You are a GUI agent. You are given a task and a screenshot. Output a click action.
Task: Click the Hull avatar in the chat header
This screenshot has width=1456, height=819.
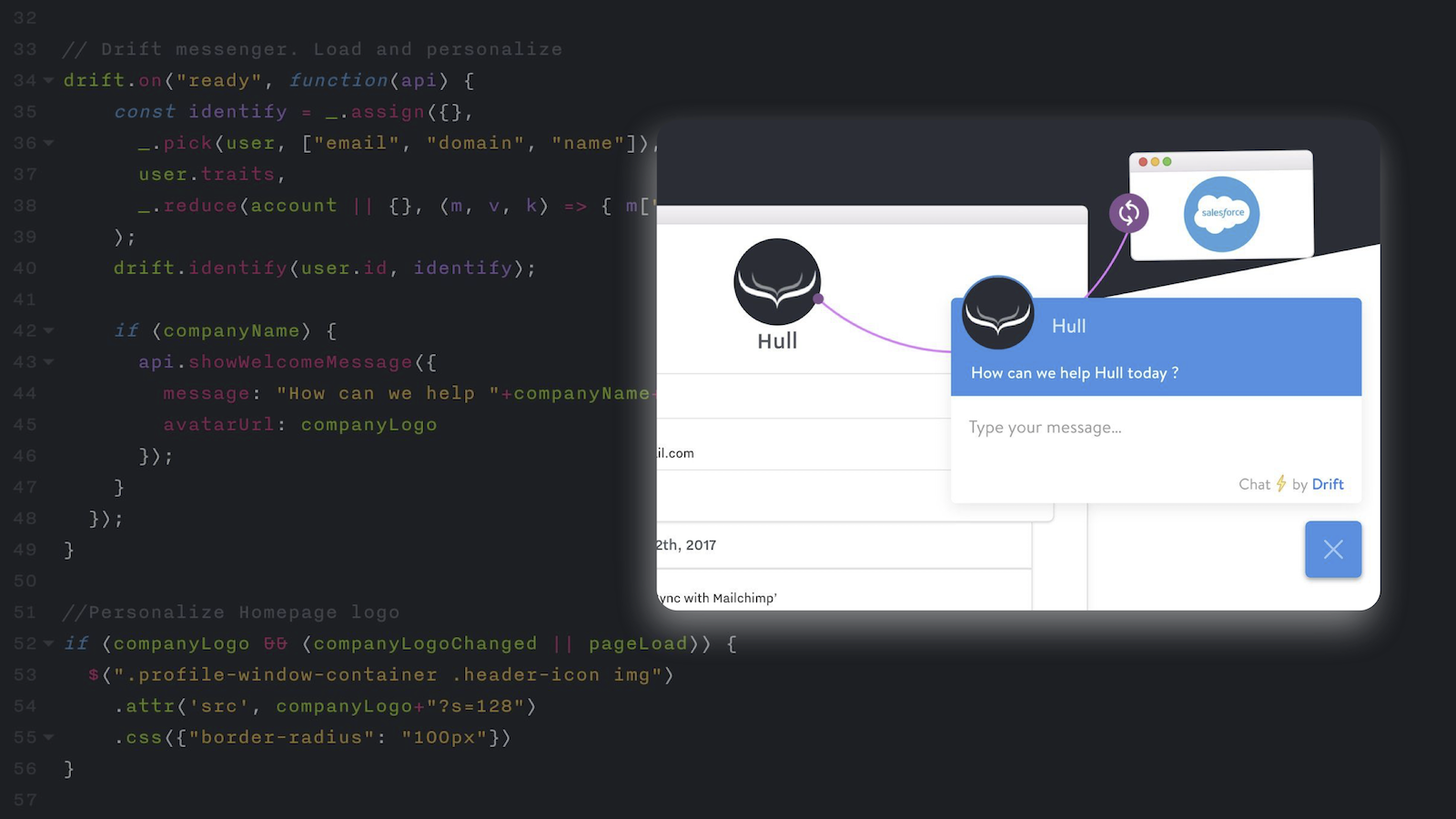998,313
